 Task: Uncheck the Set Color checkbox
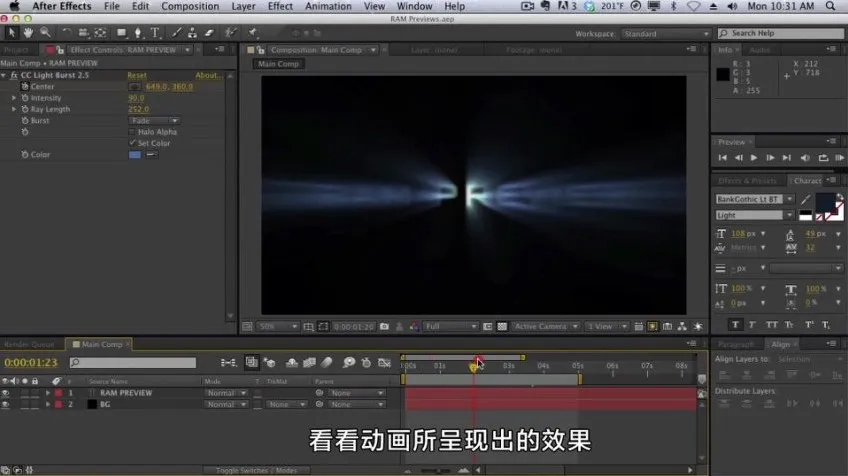[x=132, y=143]
